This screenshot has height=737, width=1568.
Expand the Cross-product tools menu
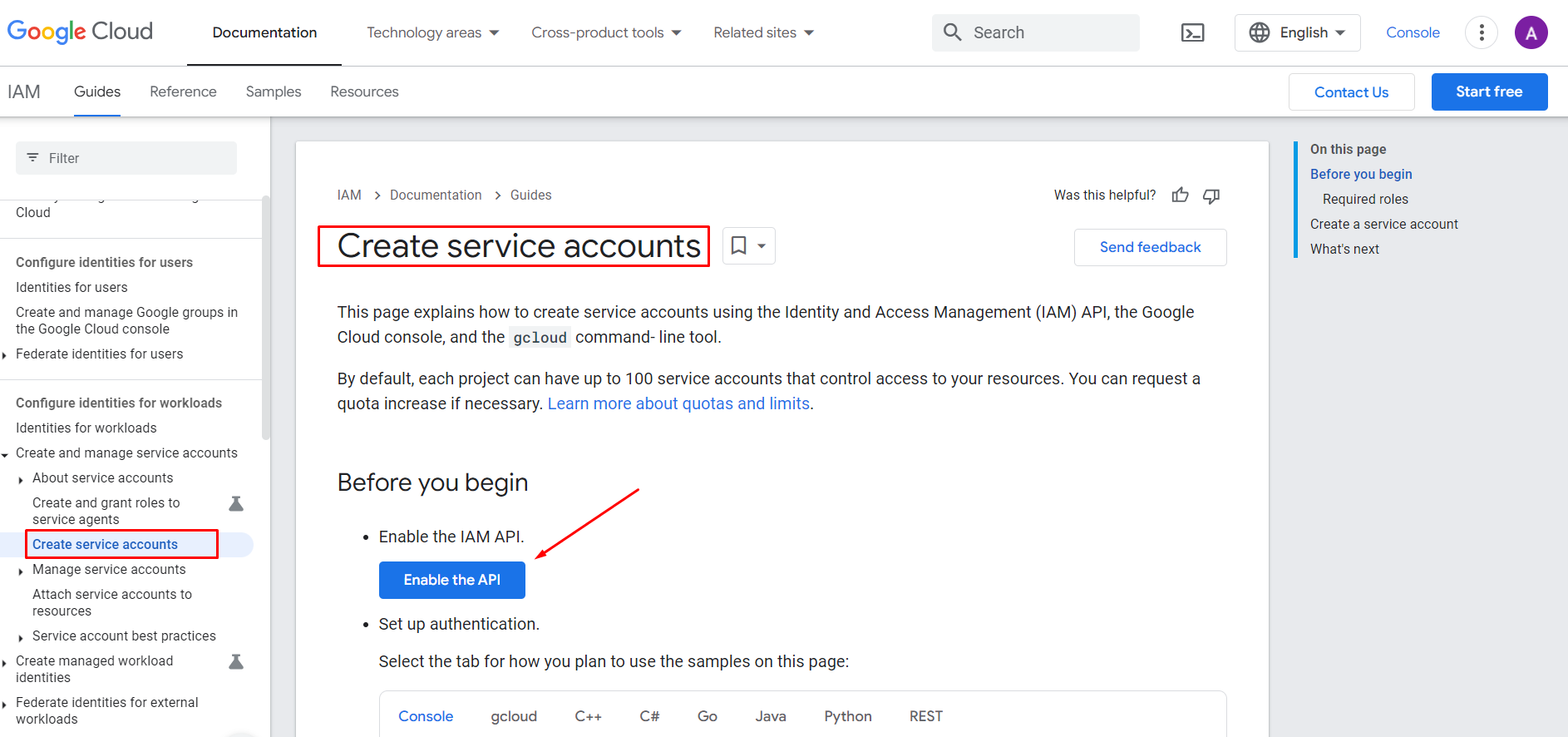pos(606,32)
